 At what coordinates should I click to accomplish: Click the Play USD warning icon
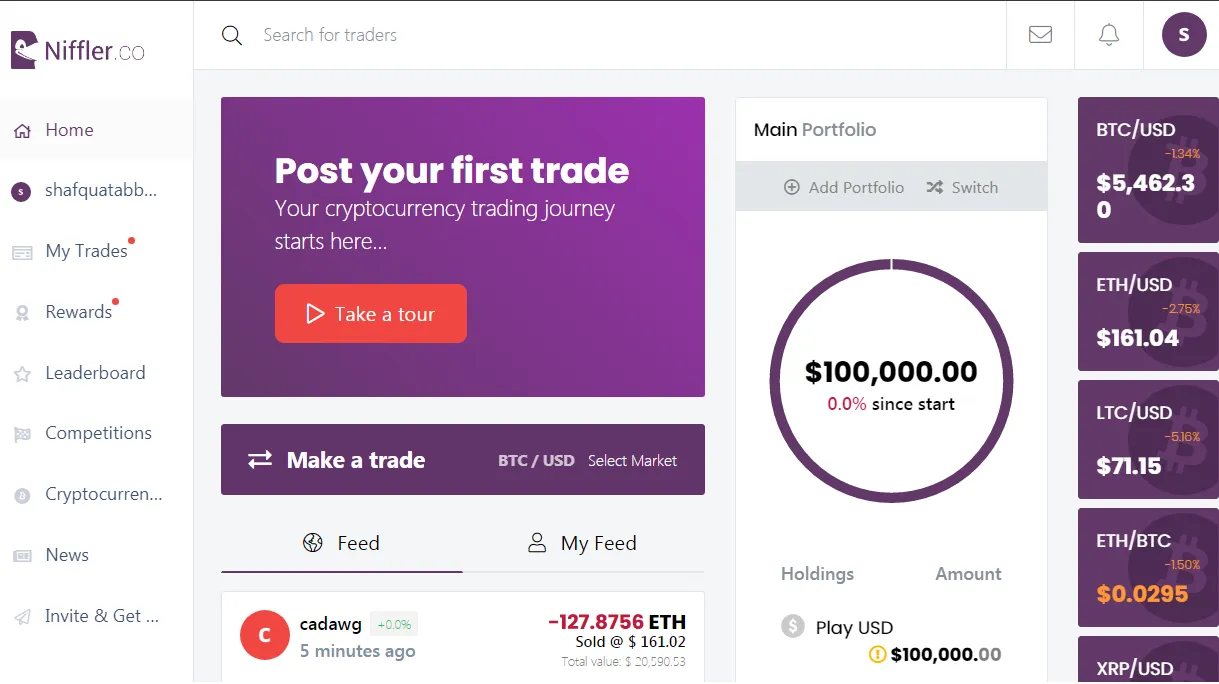coord(878,655)
